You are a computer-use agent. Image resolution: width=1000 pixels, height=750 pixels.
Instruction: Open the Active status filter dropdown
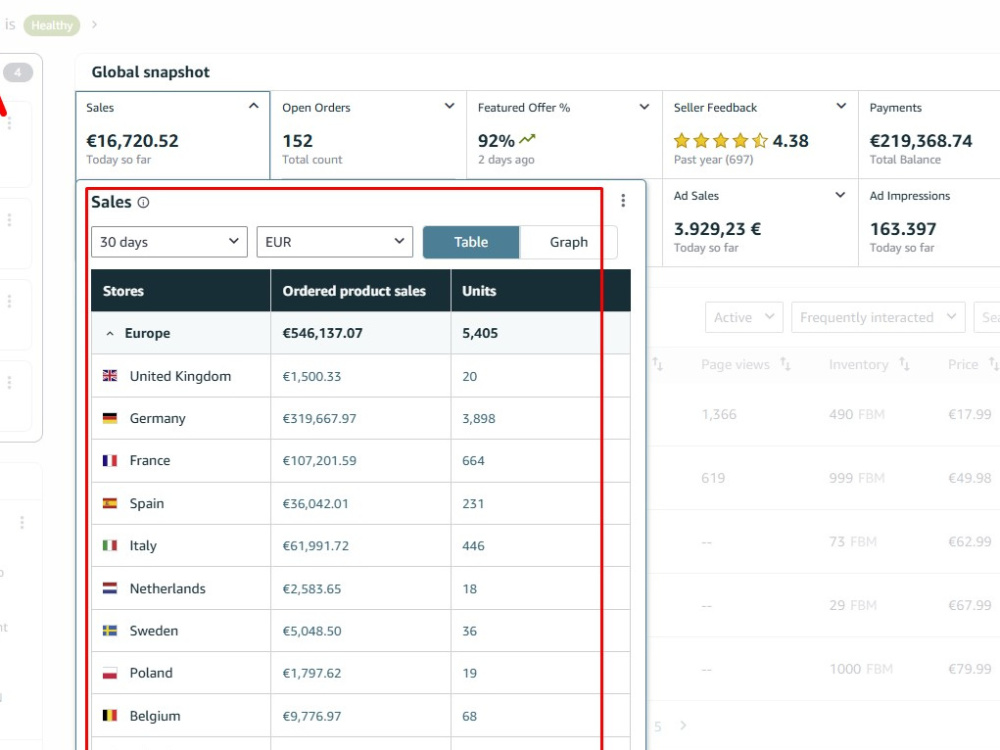coord(744,317)
